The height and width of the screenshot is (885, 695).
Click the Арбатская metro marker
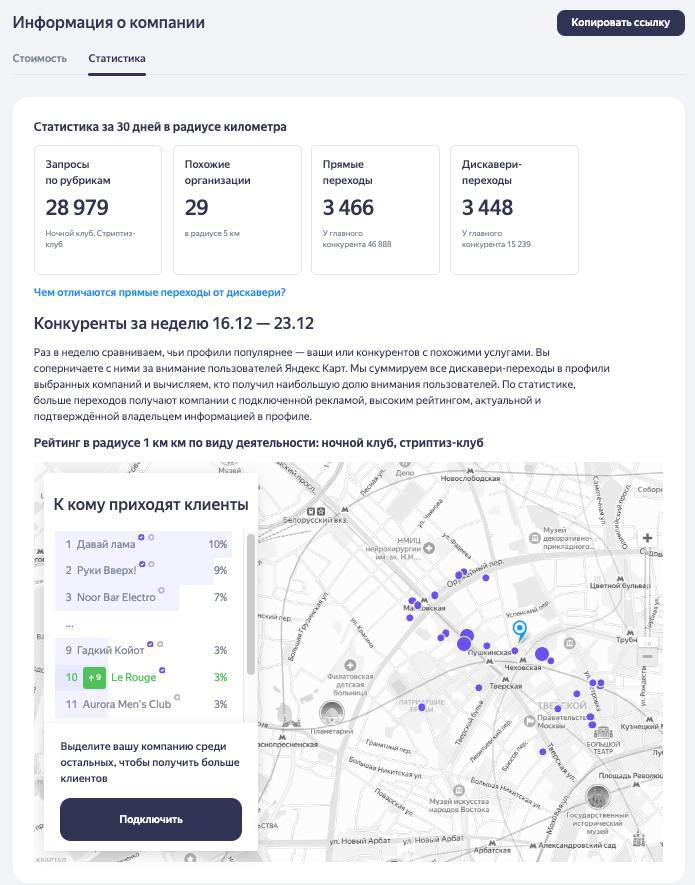tap(492, 843)
